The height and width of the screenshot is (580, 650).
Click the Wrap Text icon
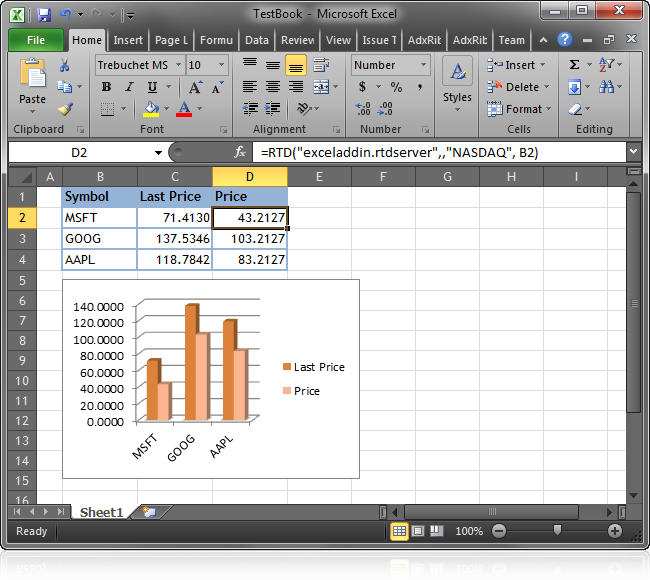pos(321,65)
